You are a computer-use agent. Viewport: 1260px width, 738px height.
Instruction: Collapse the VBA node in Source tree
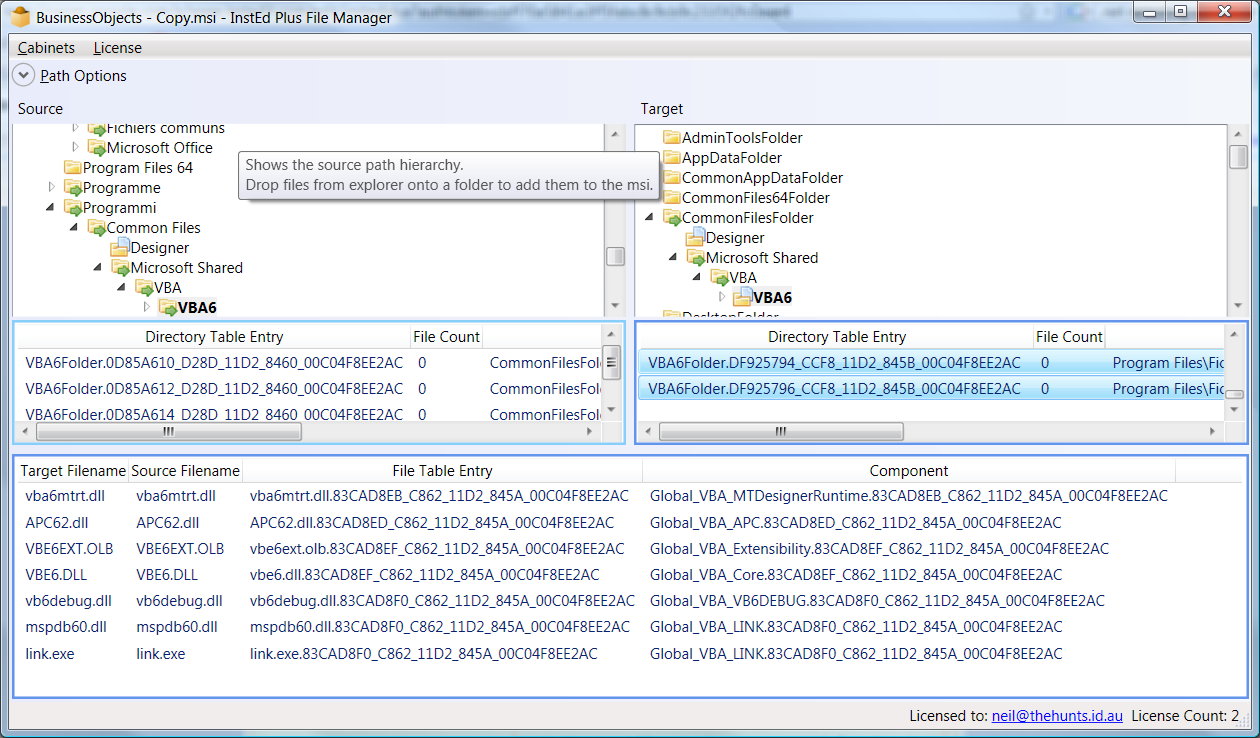pyautogui.click(x=123, y=288)
